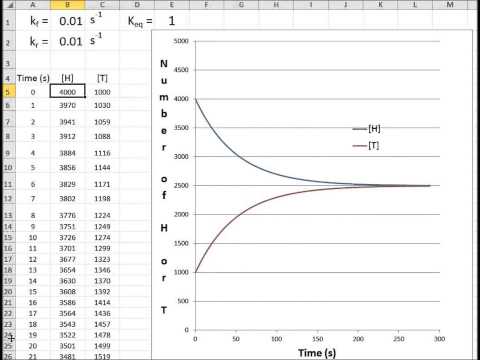The height and width of the screenshot is (360, 480).
Task: Select the cell containing 3654
Action: (68, 270)
